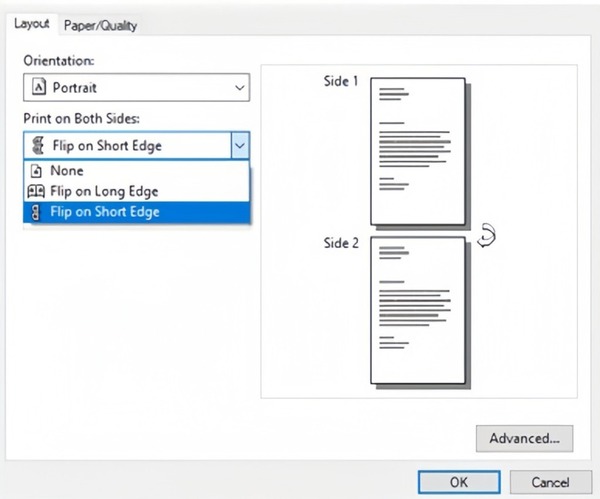Screen dimensions: 600x499
Task: Click the notepad icon beside Flip on Short Edge
Action: pyautogui.click(x=37, y=212)
